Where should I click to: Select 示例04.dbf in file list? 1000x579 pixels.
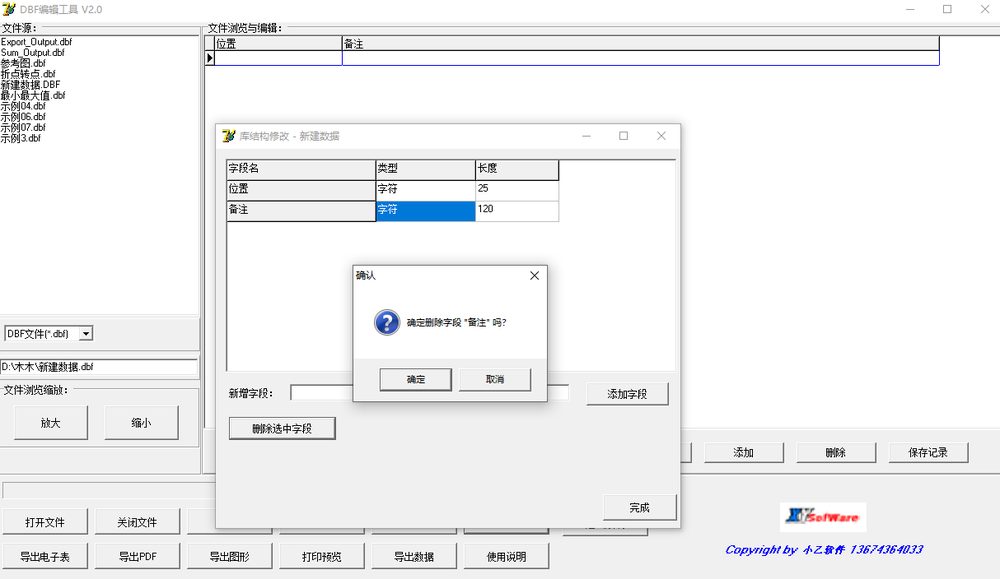click(x=23, y=106)
